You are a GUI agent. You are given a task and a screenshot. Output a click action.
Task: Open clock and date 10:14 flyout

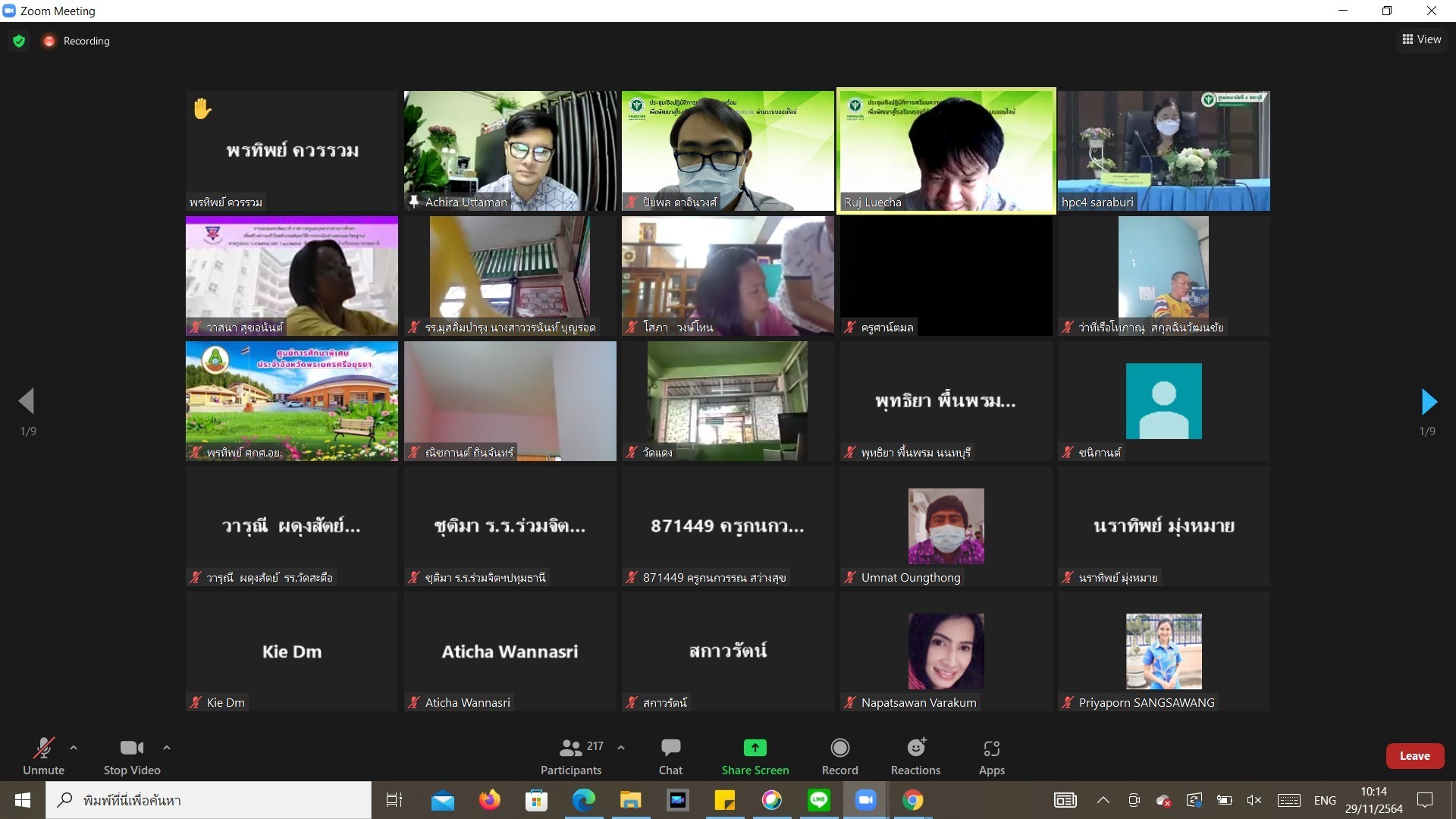tap(1374, 800)
